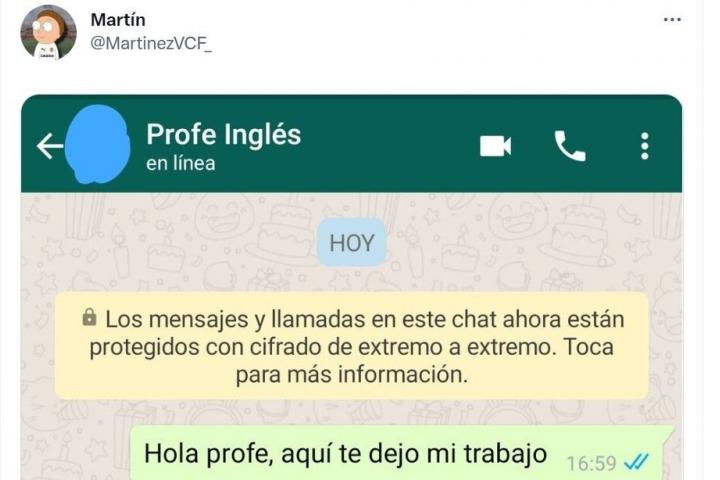The width and height of the screenshot is (720, 480).
Task: Click the blue double-check read receipt
Action: pos(636,463)
